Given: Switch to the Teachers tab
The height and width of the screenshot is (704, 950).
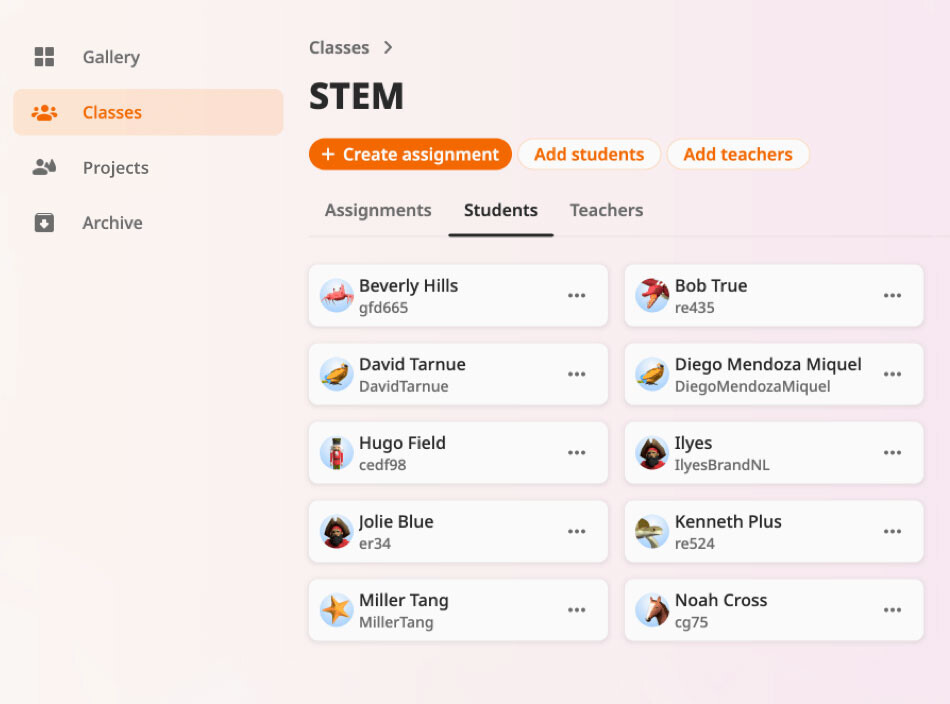Looking at the screenshot, I should (x=606, y=210).
